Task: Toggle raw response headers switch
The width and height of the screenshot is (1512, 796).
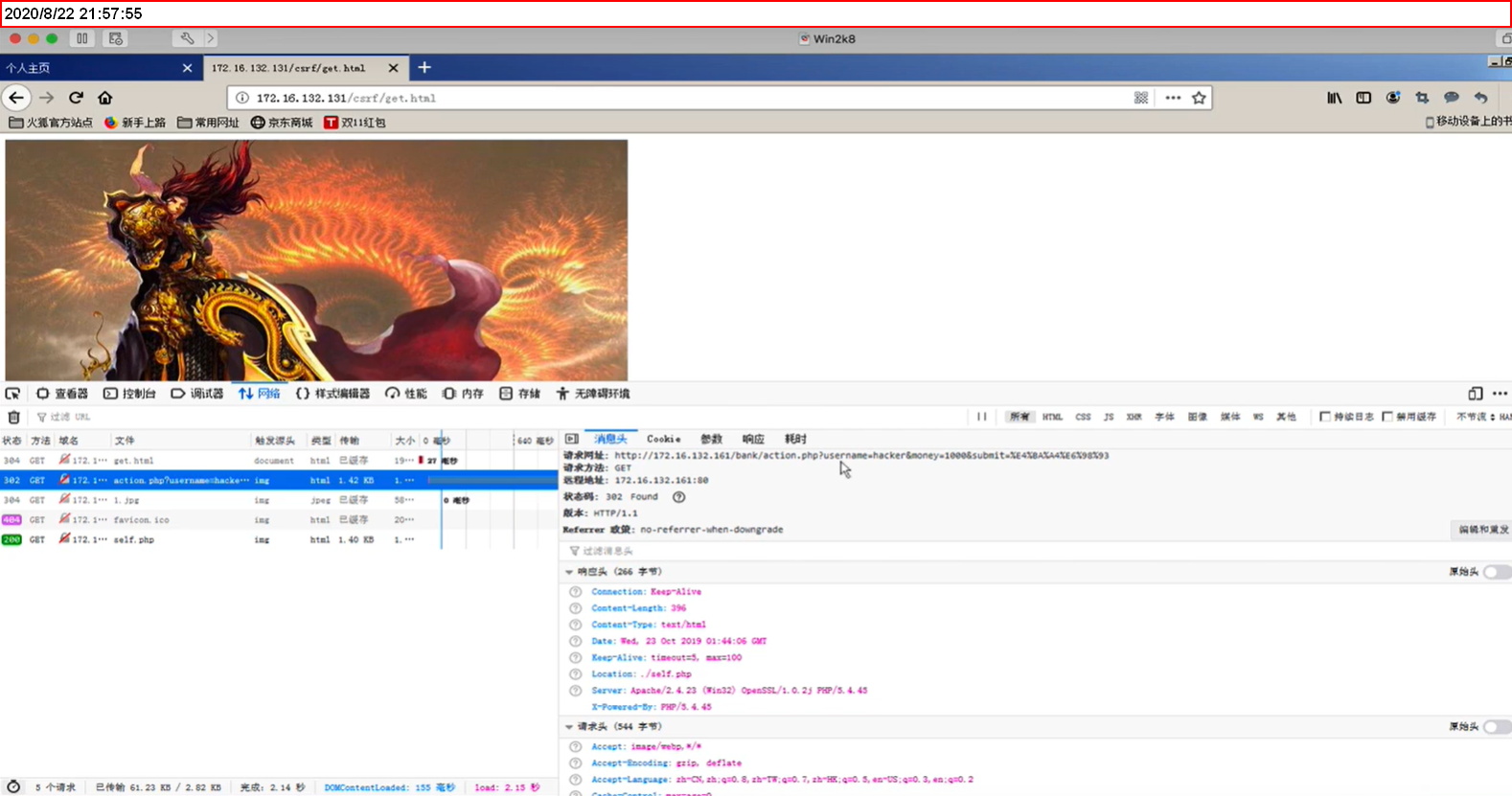Action: (x=1497, y=572)
